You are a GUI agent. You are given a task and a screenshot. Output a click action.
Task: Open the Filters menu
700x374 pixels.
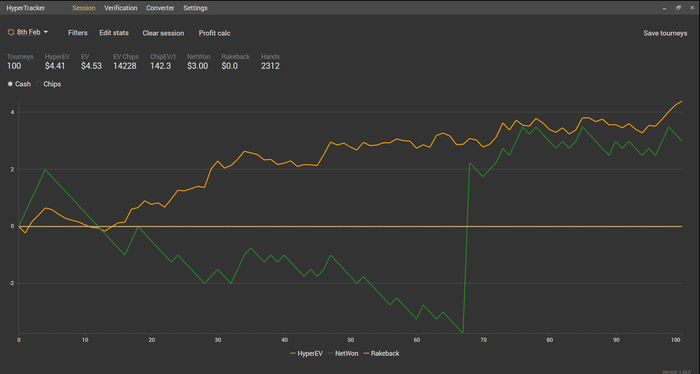click(x=78, y=33)
